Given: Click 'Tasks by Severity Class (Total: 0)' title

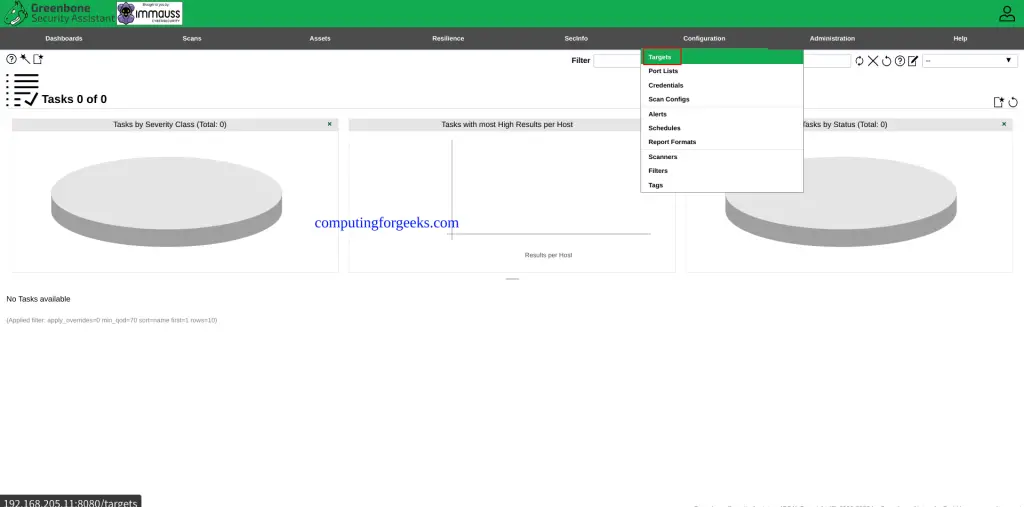Looking at the screenshot, I should (x=170, y=124).
